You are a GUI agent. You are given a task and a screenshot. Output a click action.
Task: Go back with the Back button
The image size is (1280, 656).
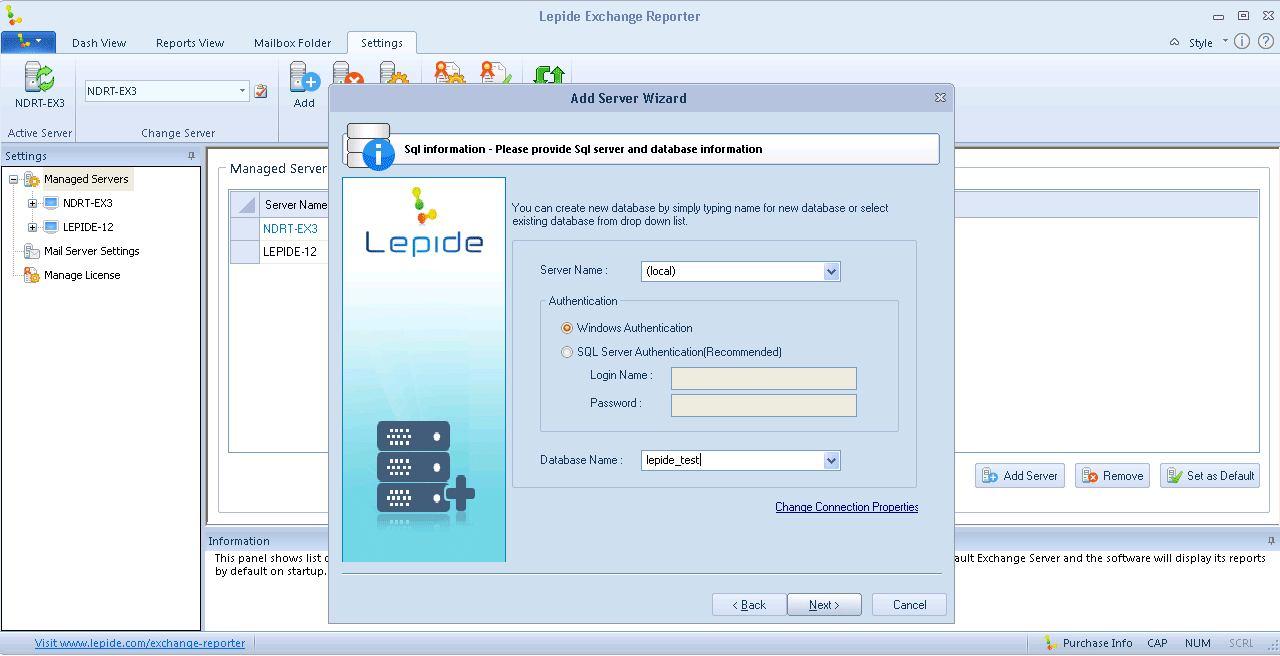[749, 605]
